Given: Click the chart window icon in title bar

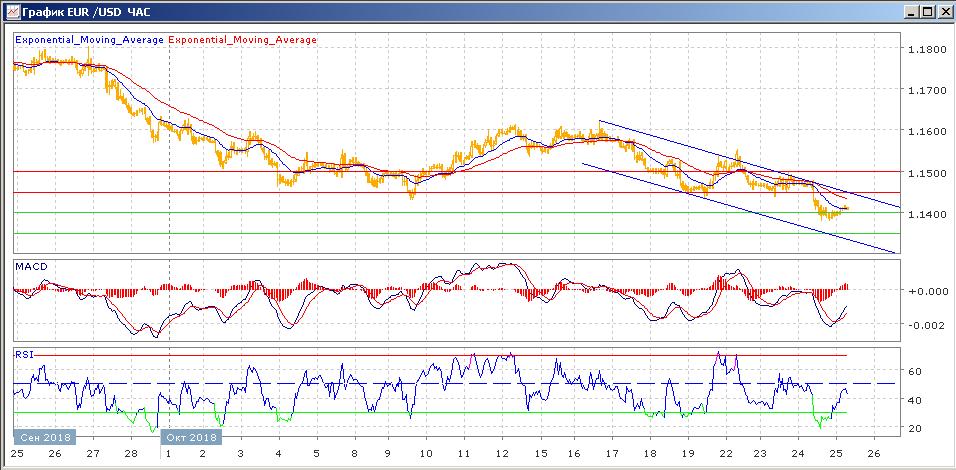Looking at the screenshot, I should [x=11, y=12].
